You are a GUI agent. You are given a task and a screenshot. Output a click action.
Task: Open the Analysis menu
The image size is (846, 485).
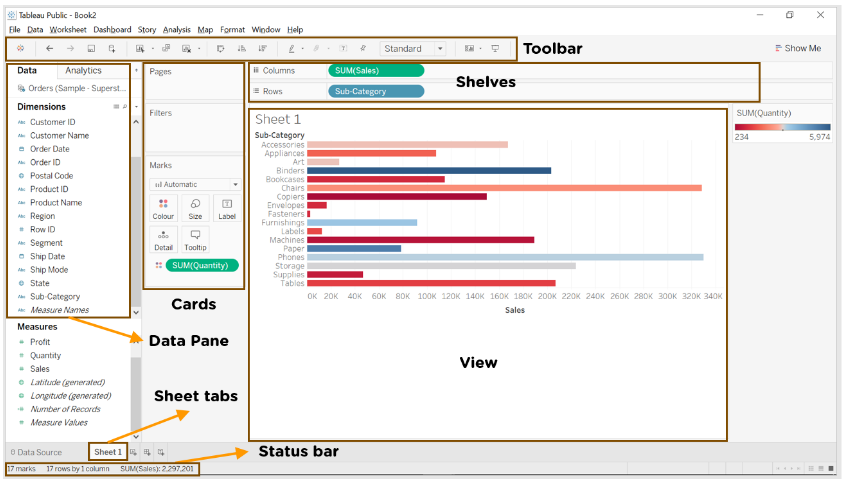pos(176,30)
